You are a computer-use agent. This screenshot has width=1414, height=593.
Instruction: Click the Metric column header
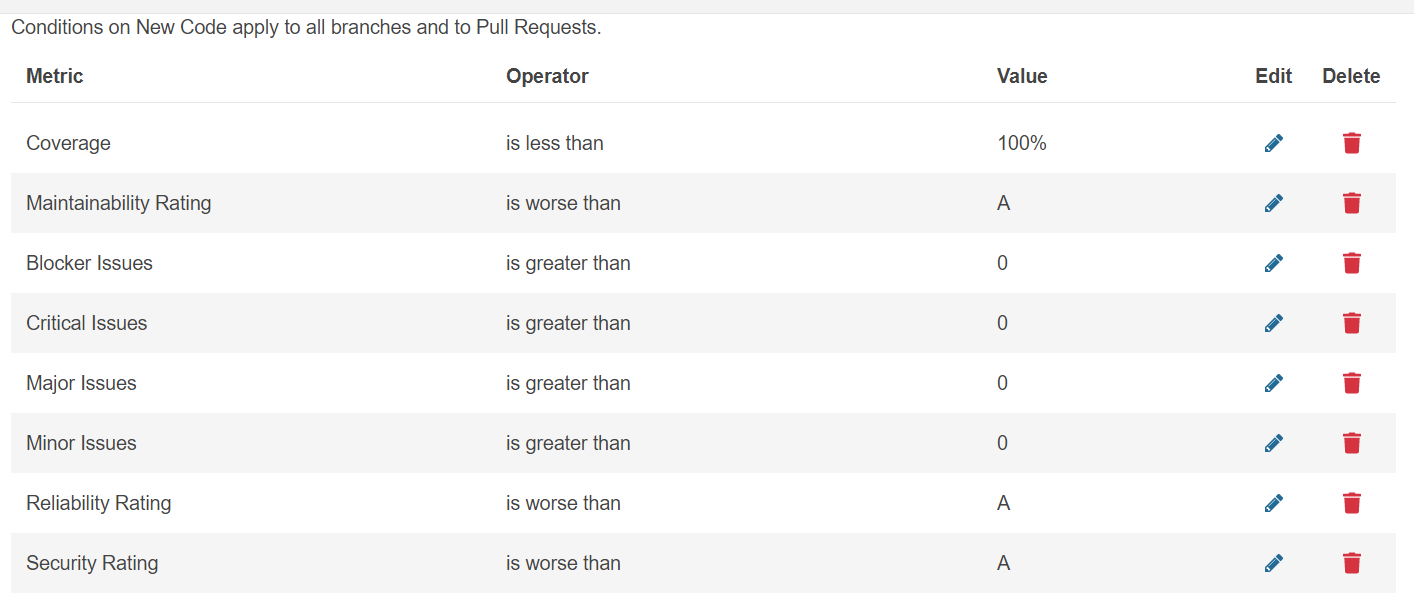tap(55, 76)
